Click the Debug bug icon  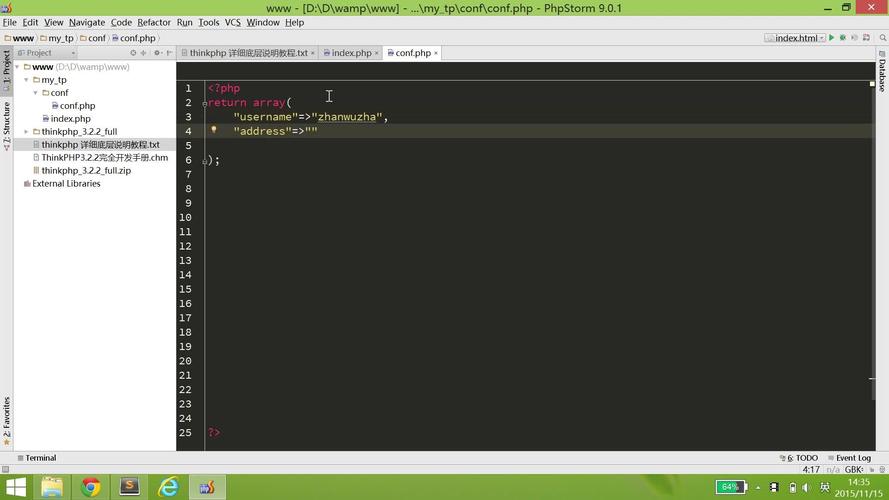[x=844, y=38]
